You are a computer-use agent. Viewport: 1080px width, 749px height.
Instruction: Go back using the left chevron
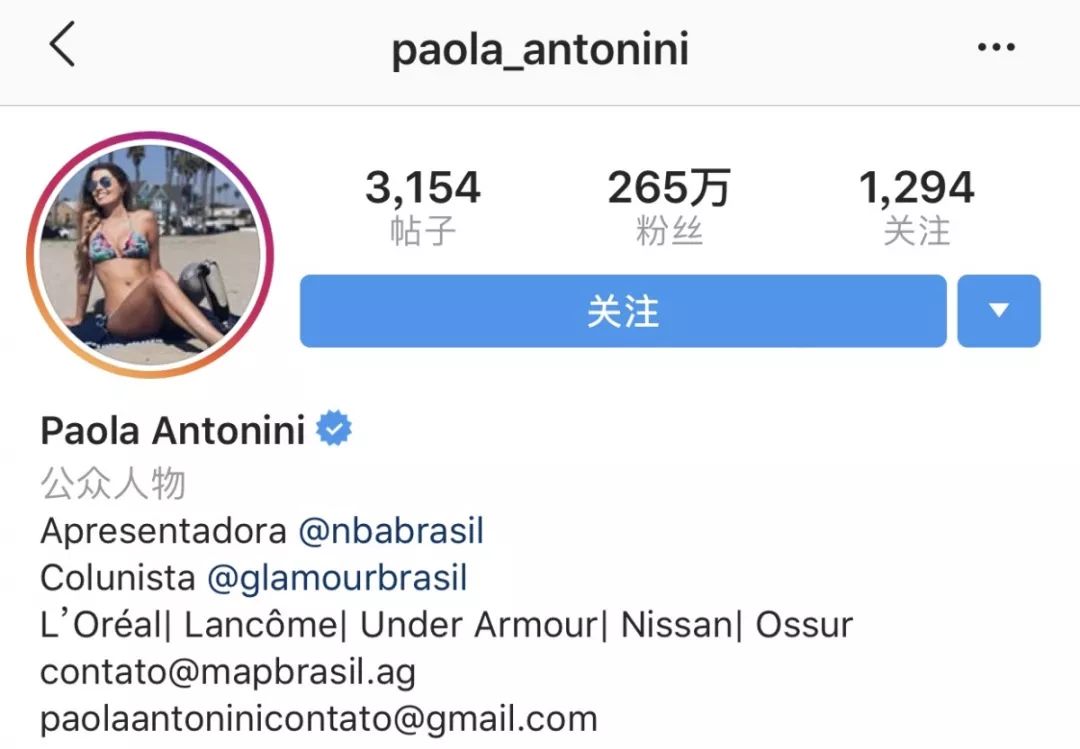point(62,44)
